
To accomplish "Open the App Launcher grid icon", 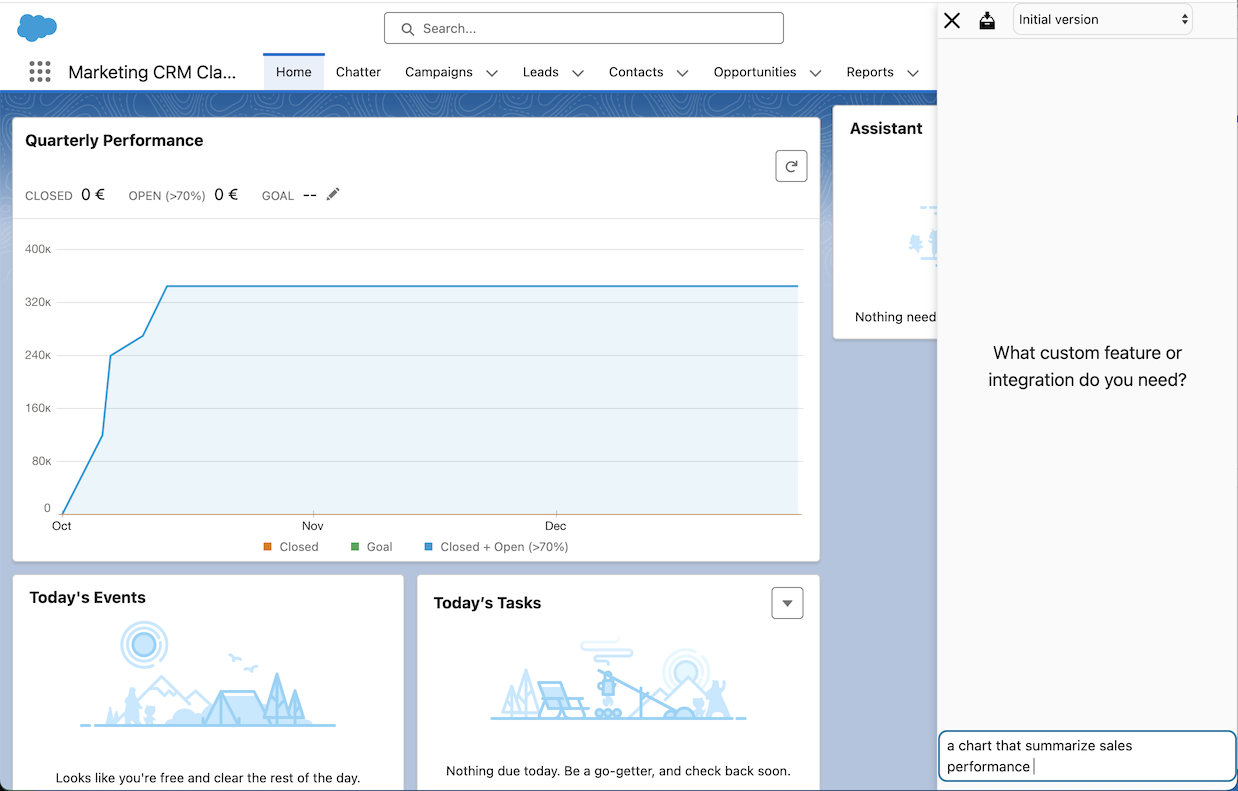I will coord(40,72).
